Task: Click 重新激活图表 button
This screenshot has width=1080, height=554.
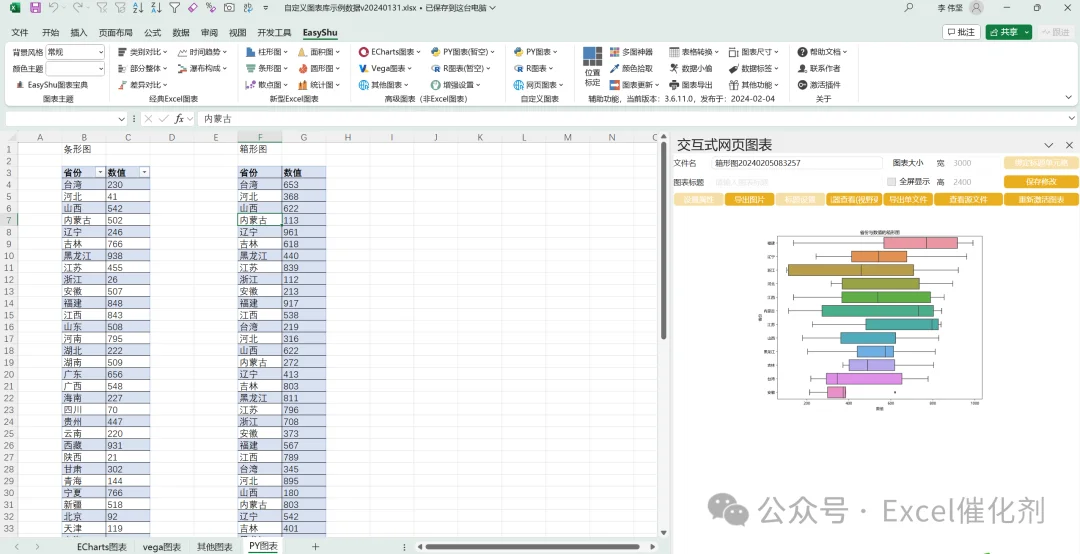Action: (x=1041, y=200)
